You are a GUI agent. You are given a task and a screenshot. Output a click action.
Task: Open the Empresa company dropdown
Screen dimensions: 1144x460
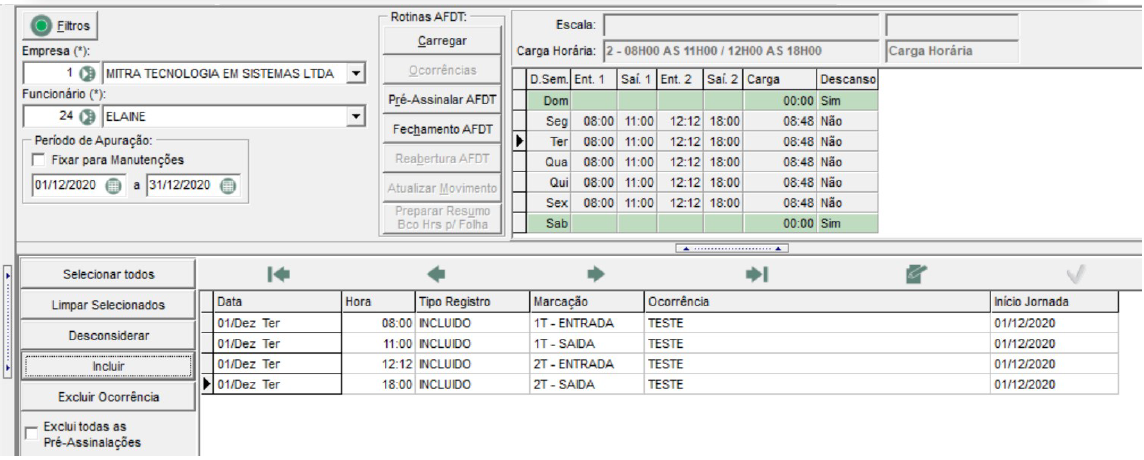pos(355,74)
